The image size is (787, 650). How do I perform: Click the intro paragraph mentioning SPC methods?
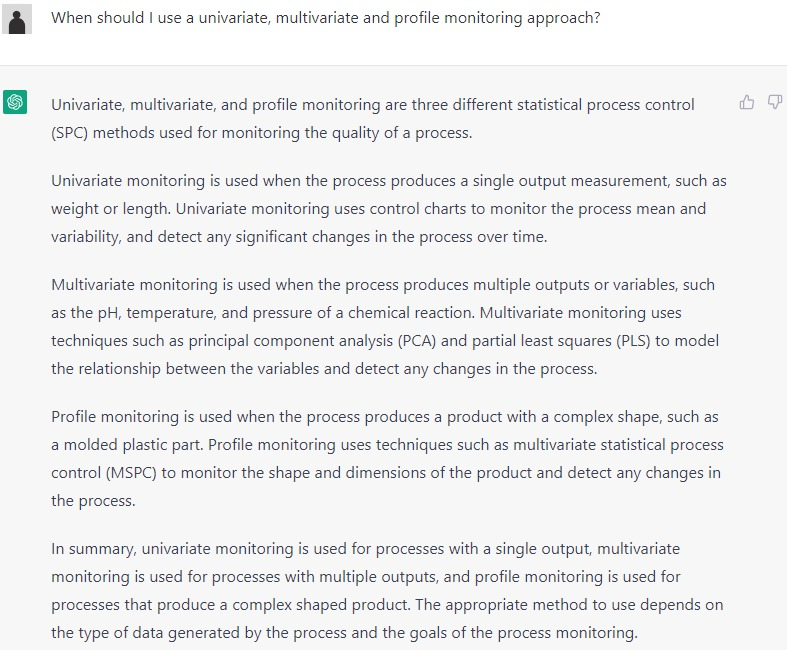(x=372, y=118)
